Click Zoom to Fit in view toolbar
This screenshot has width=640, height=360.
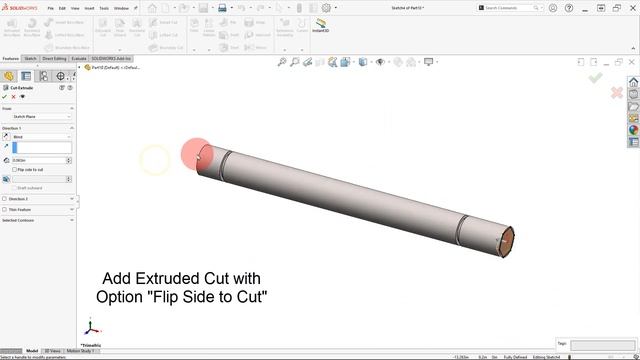(282, 62)
